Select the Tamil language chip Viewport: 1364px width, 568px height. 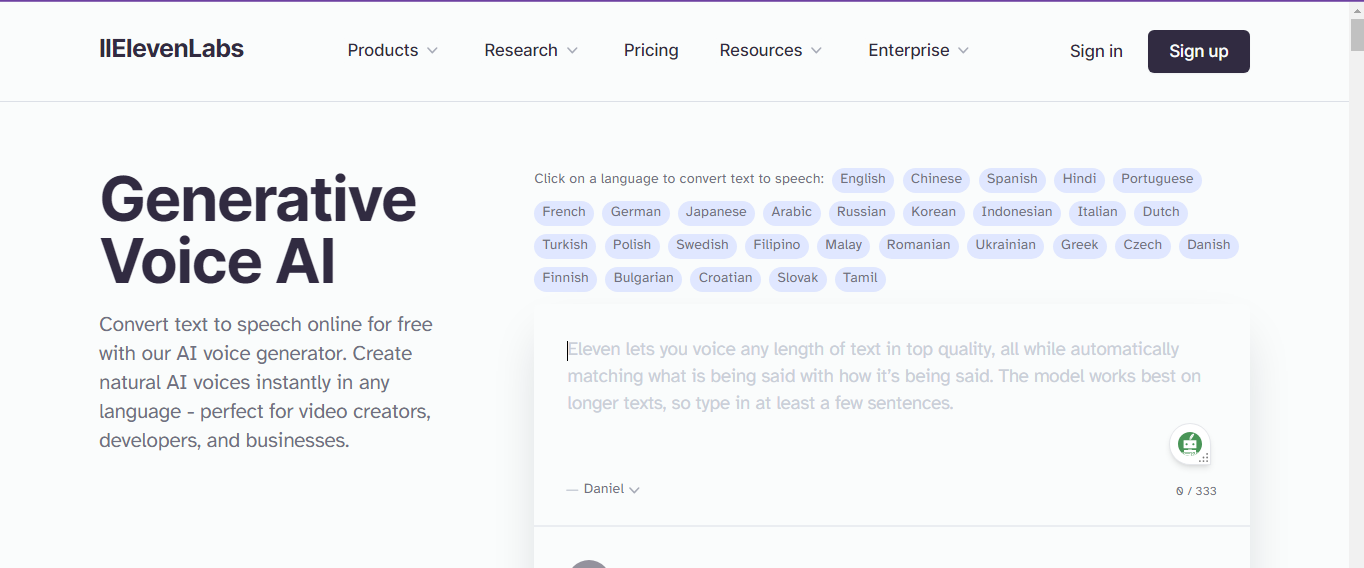860,278
